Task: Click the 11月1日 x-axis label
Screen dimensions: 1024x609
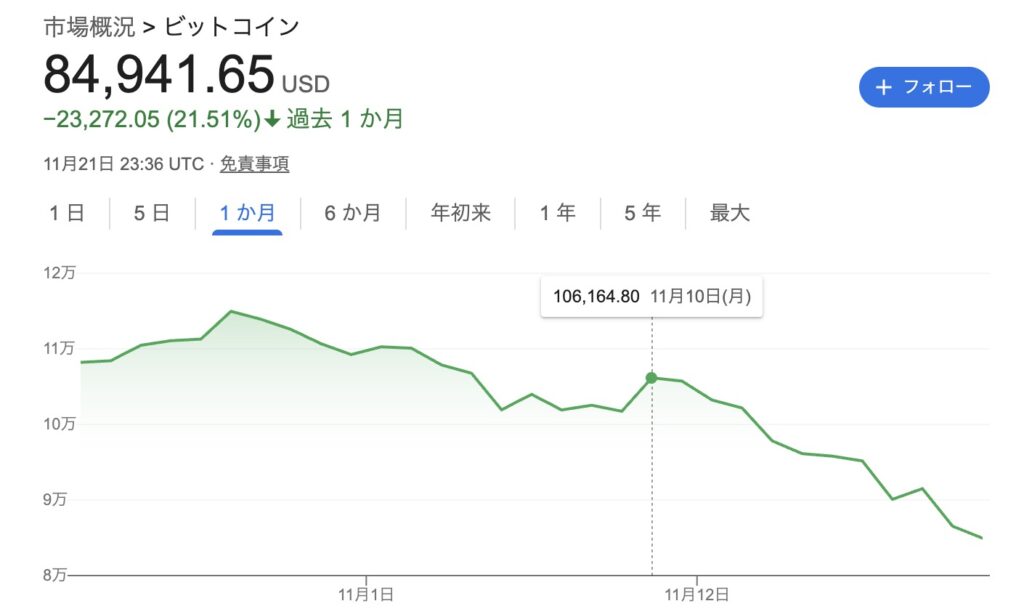Action: [366, 594]
